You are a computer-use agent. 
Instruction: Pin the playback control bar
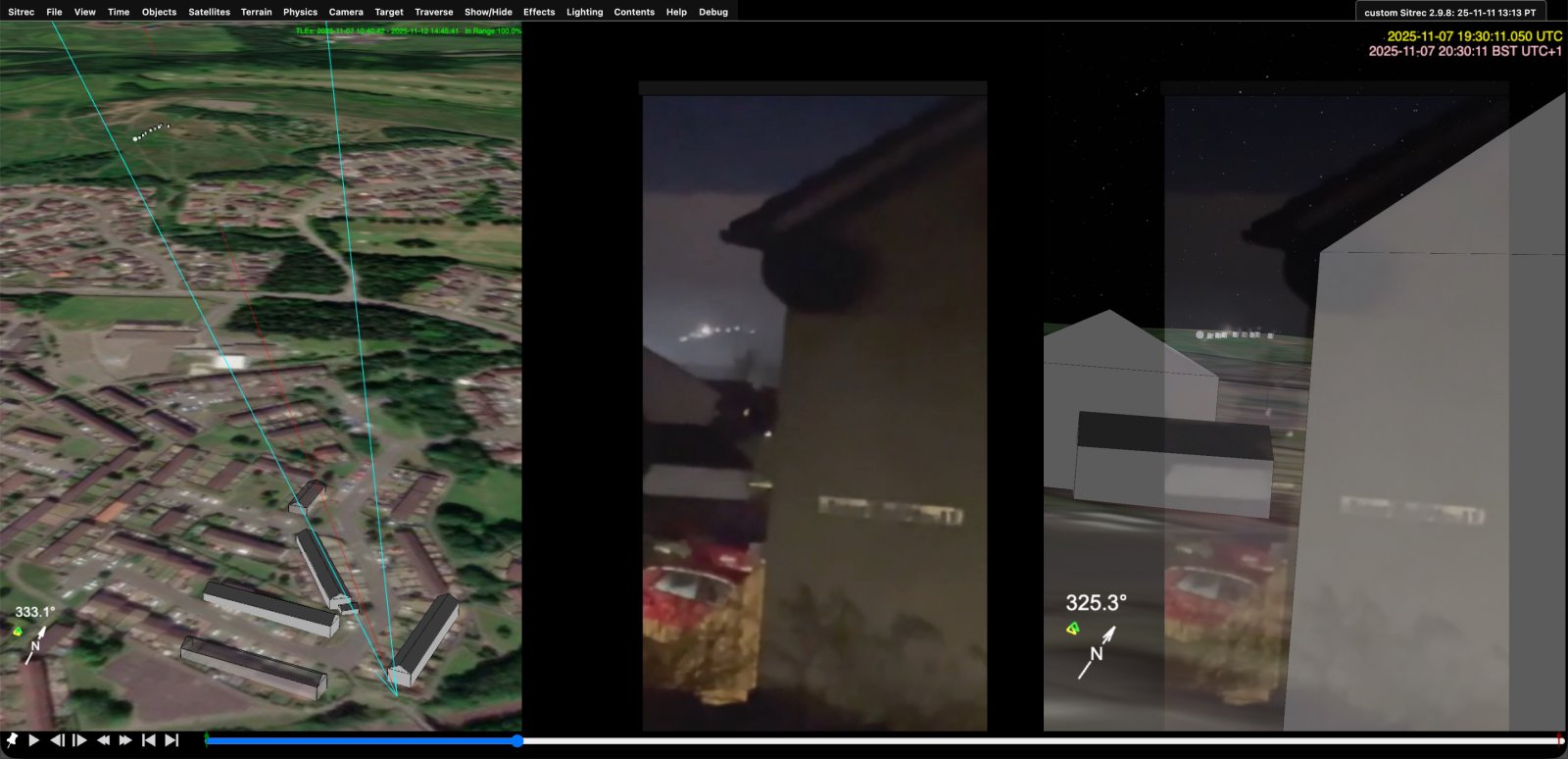click(x=12, y=740)
